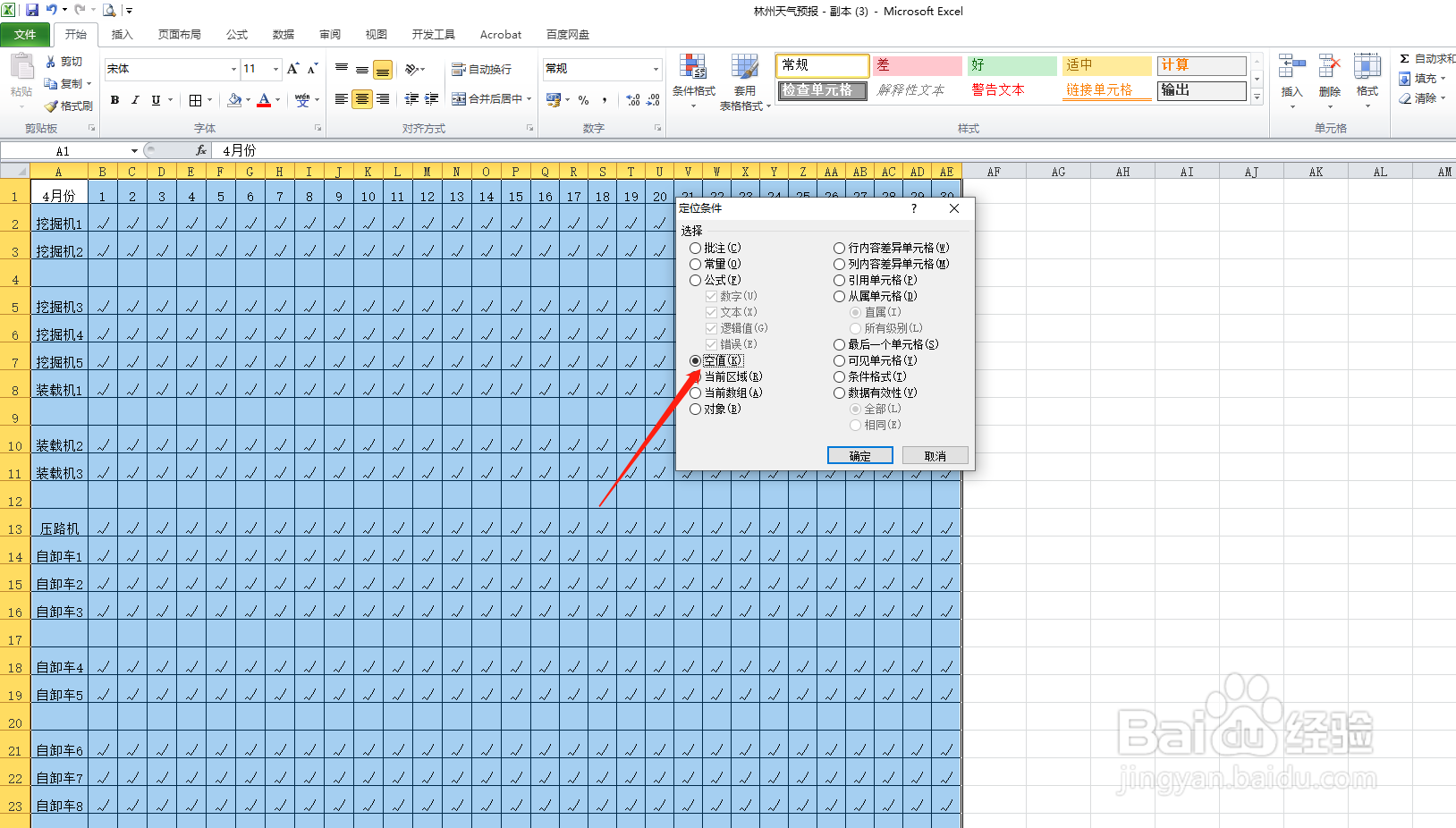Viewport: 1456px width, 828px height.
Task: Click the Wrap Text (自动换行) button
Action: pyautogui.click(x=481, y=69)
